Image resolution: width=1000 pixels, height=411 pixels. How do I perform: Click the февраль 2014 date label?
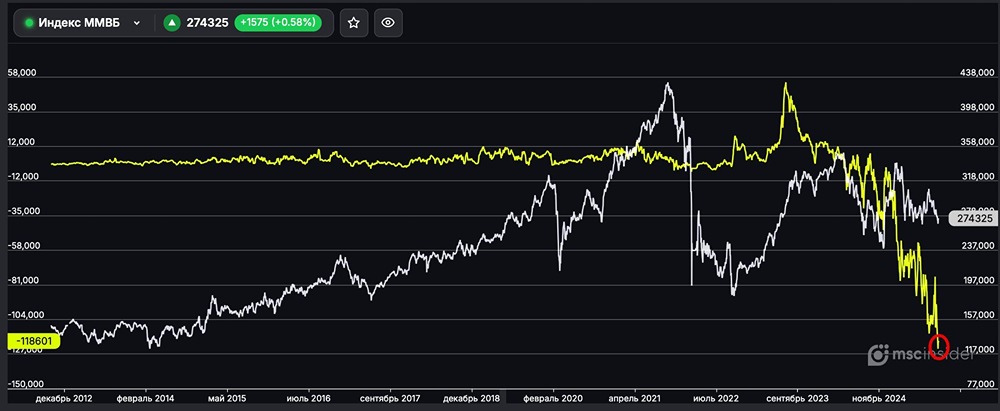(x=145, y=398)
